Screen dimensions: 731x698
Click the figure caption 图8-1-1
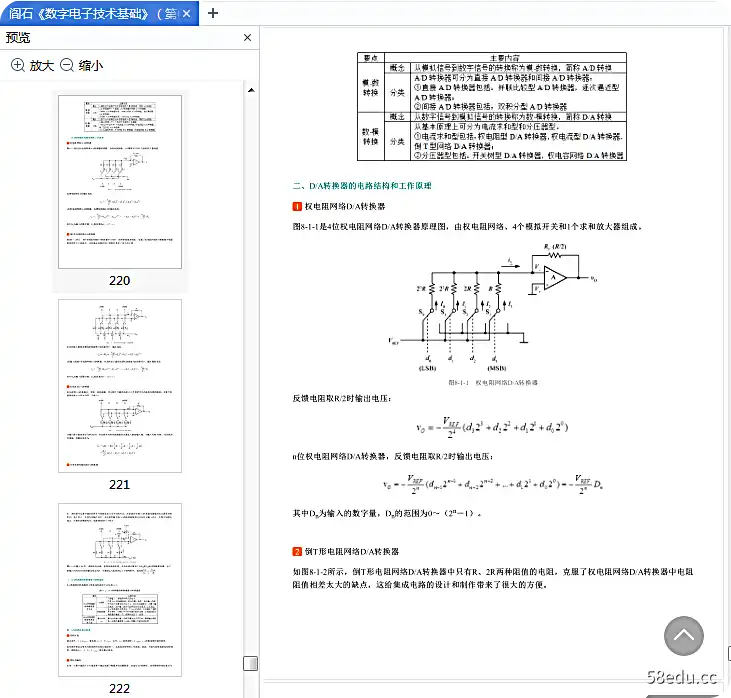tap(493, 382)
